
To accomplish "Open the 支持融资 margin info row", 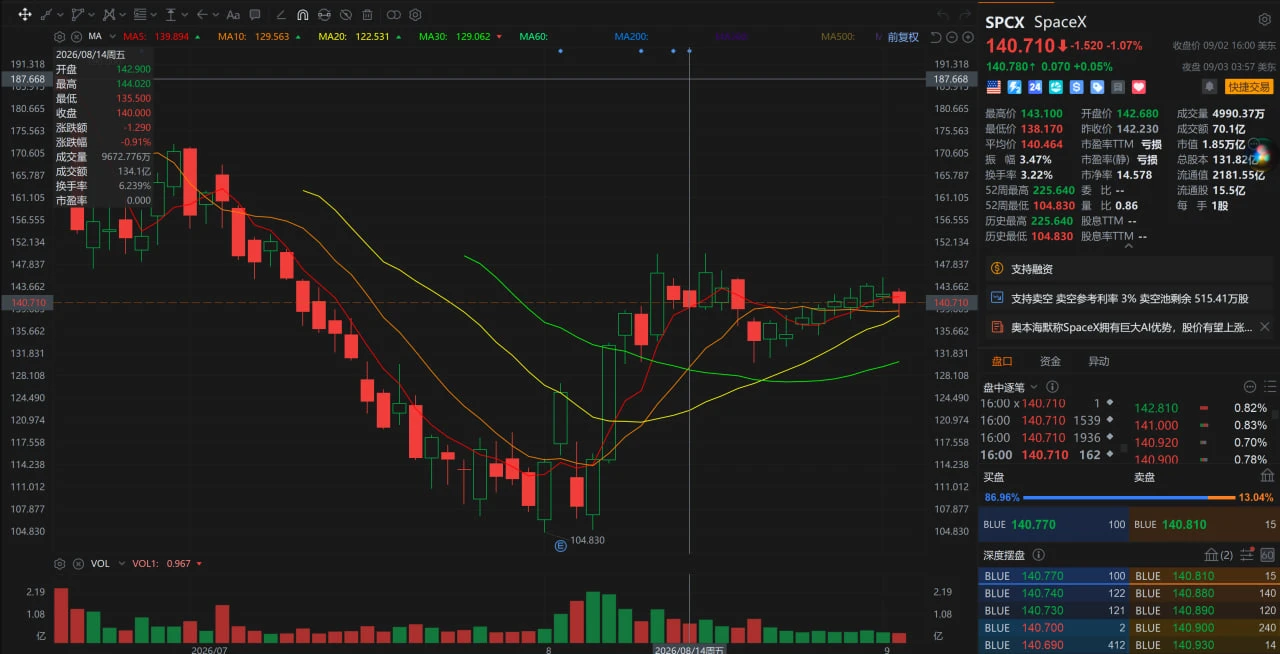I will pos(1130,269).
